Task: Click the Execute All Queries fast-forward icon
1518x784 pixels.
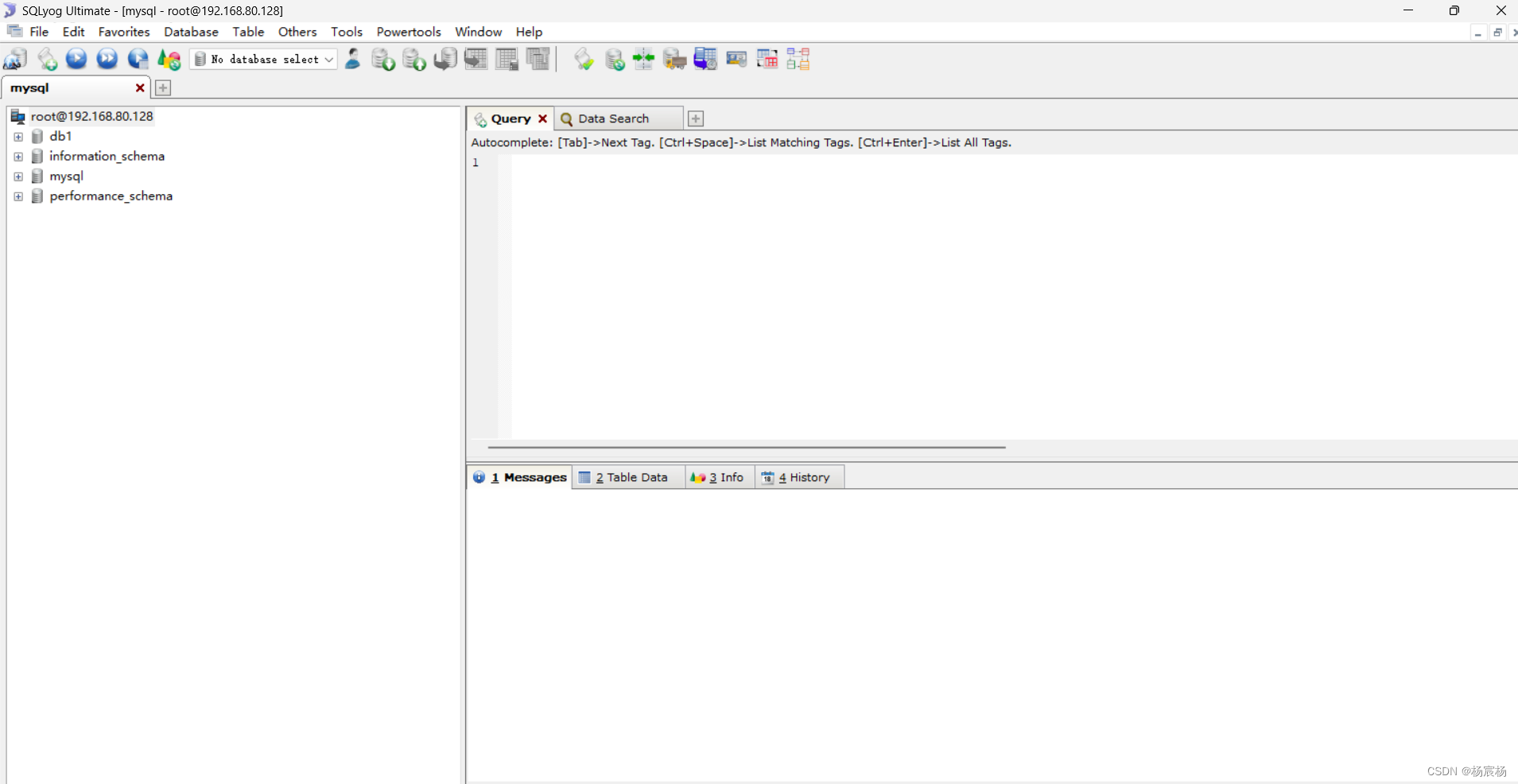Action: [x=107, y=59]
